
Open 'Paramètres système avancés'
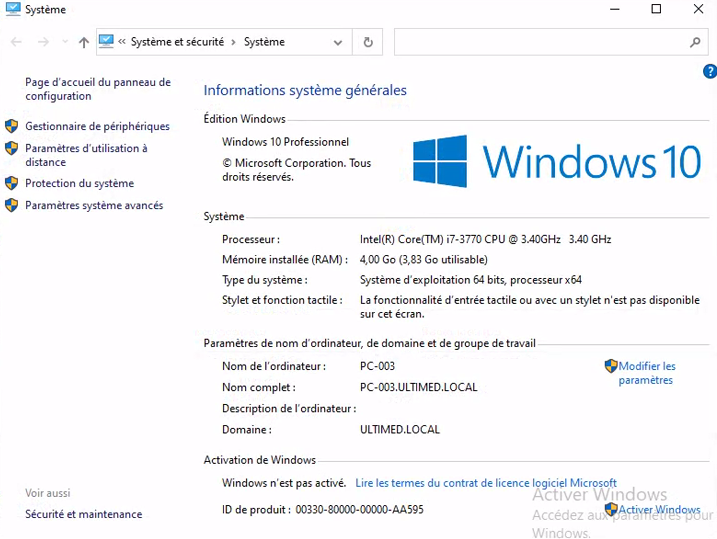tap(94, 205)
